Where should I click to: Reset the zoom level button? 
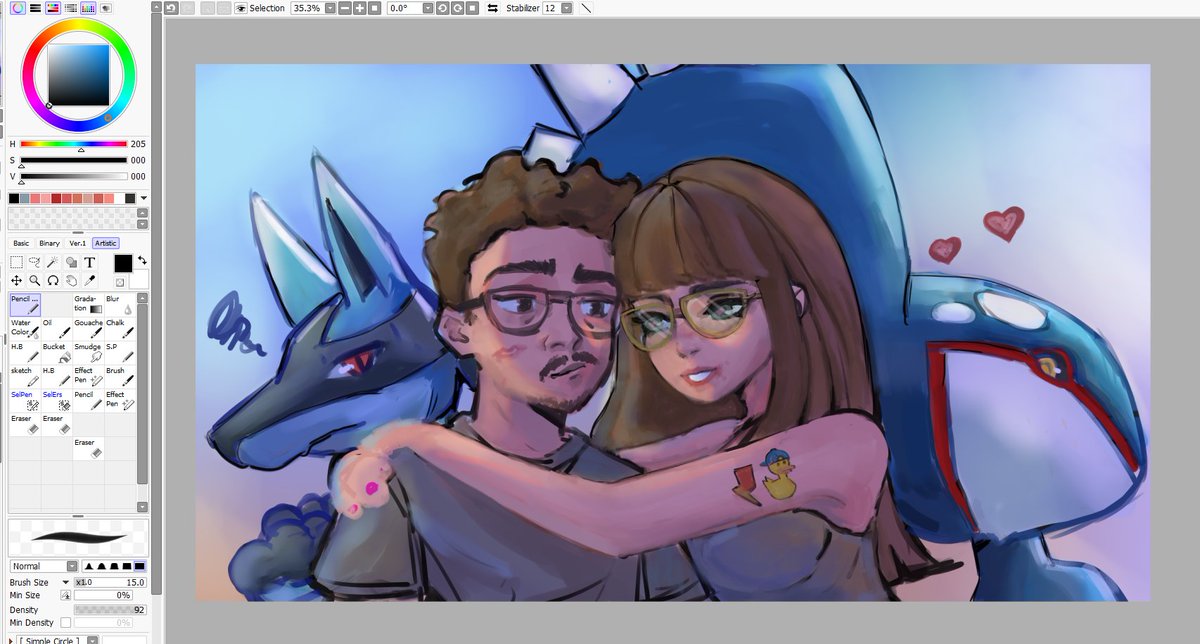click(374, 8)
